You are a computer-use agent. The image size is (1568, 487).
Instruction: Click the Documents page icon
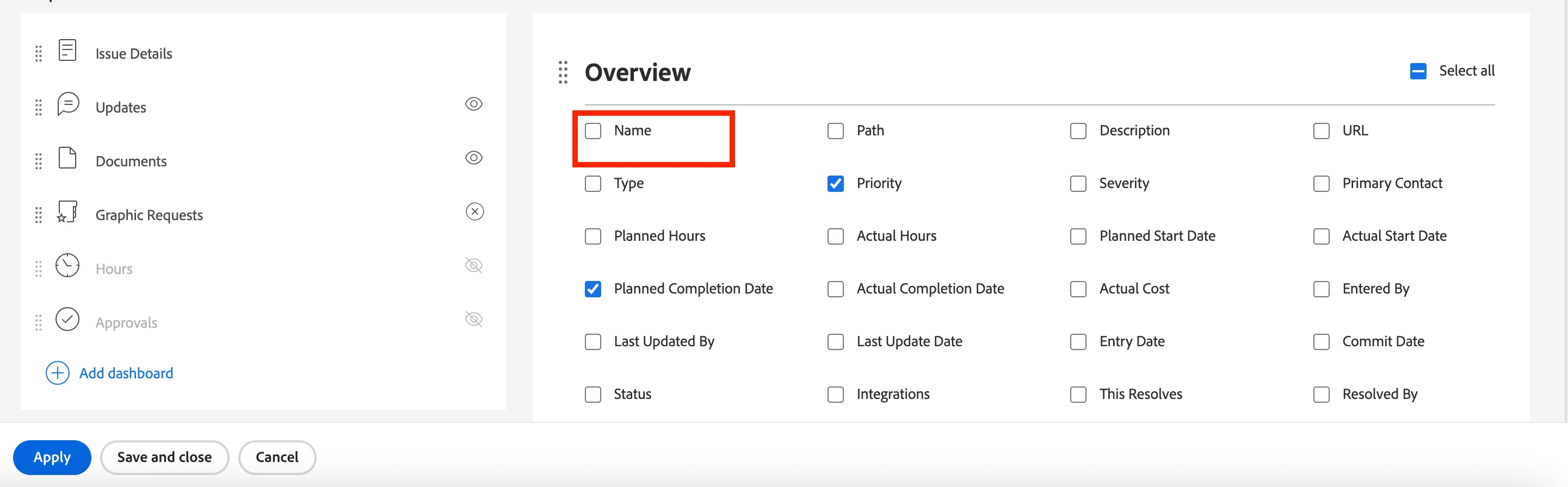click(x=67, y=158)
